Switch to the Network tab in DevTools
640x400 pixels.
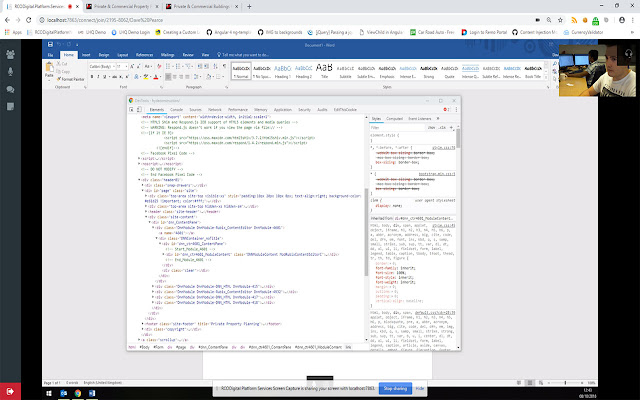pos(215,109)
